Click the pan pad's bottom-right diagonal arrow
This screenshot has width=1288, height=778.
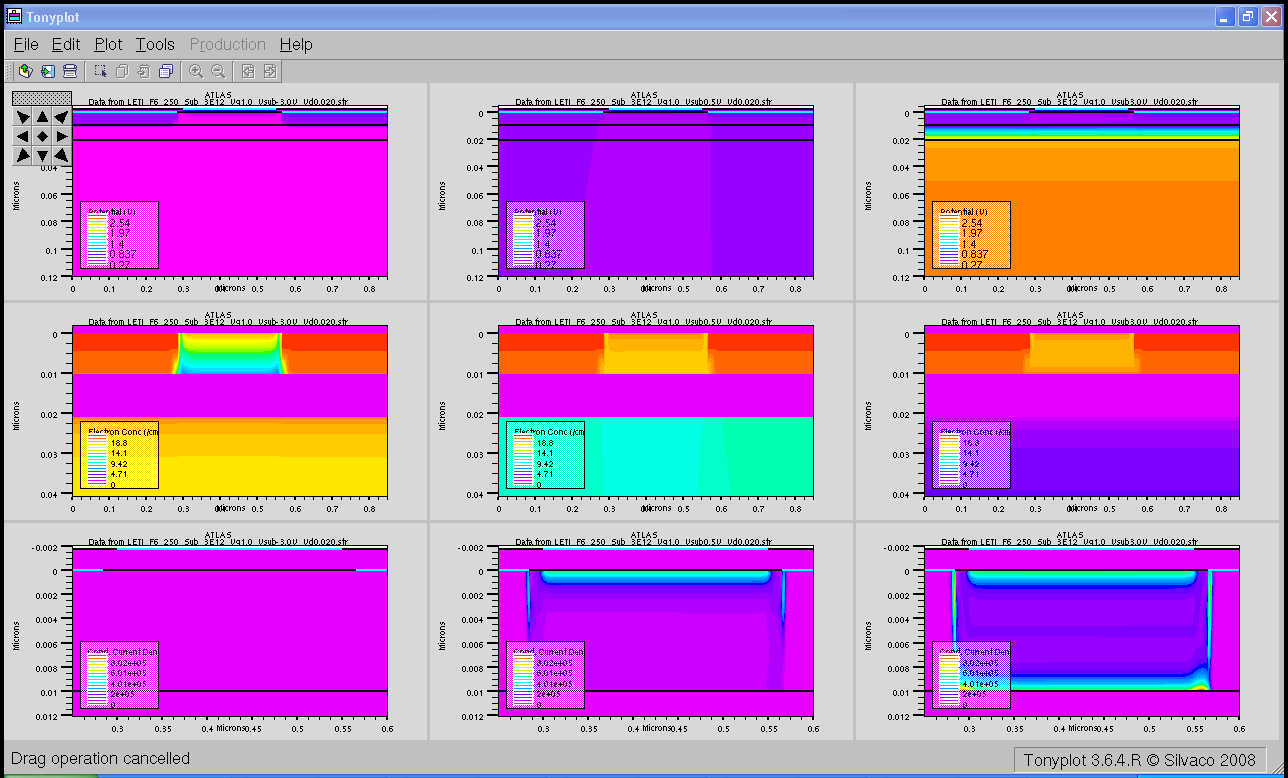(62, 155)
